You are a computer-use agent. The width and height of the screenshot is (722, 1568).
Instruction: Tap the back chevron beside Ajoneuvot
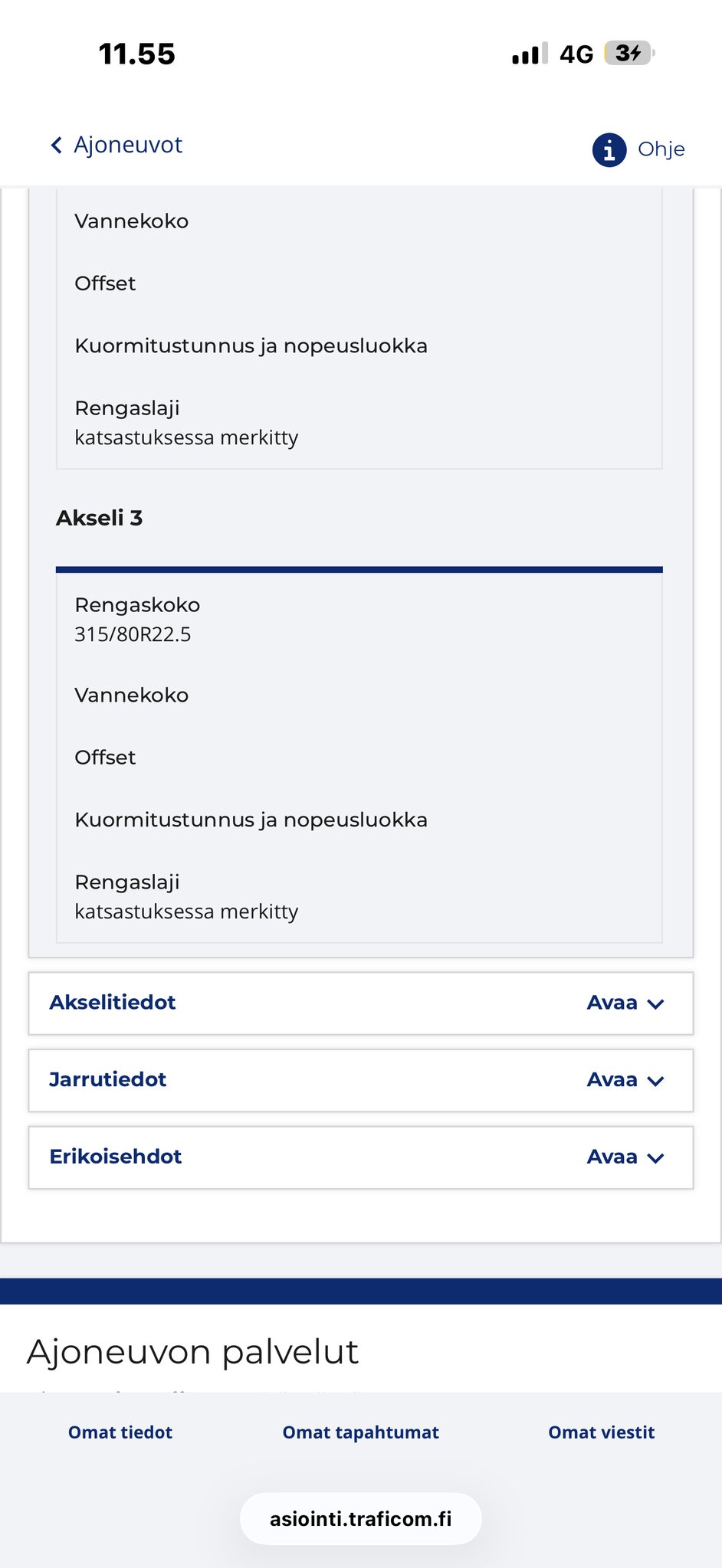coord(56,146)
